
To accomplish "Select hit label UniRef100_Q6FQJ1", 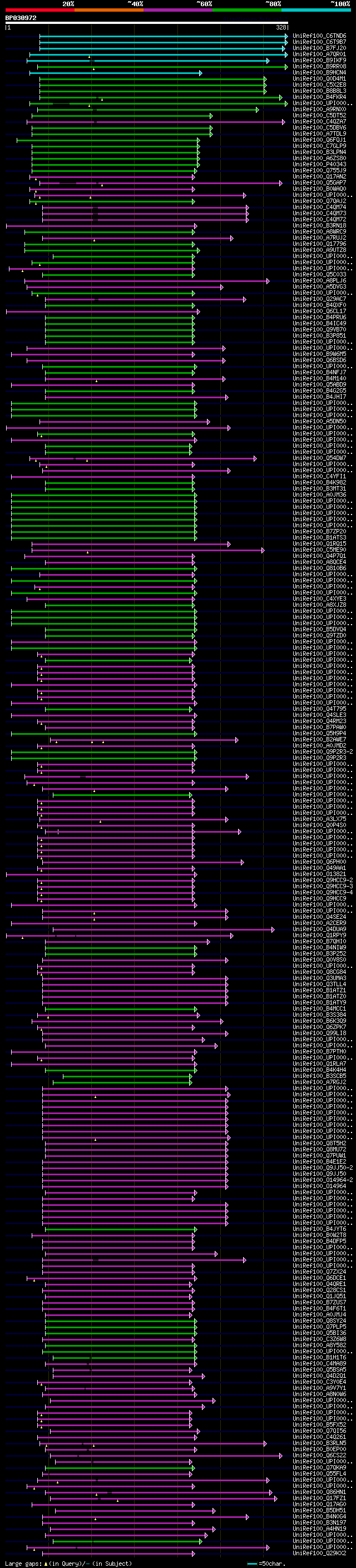I will pyautogui.click(x=319, y=140).
